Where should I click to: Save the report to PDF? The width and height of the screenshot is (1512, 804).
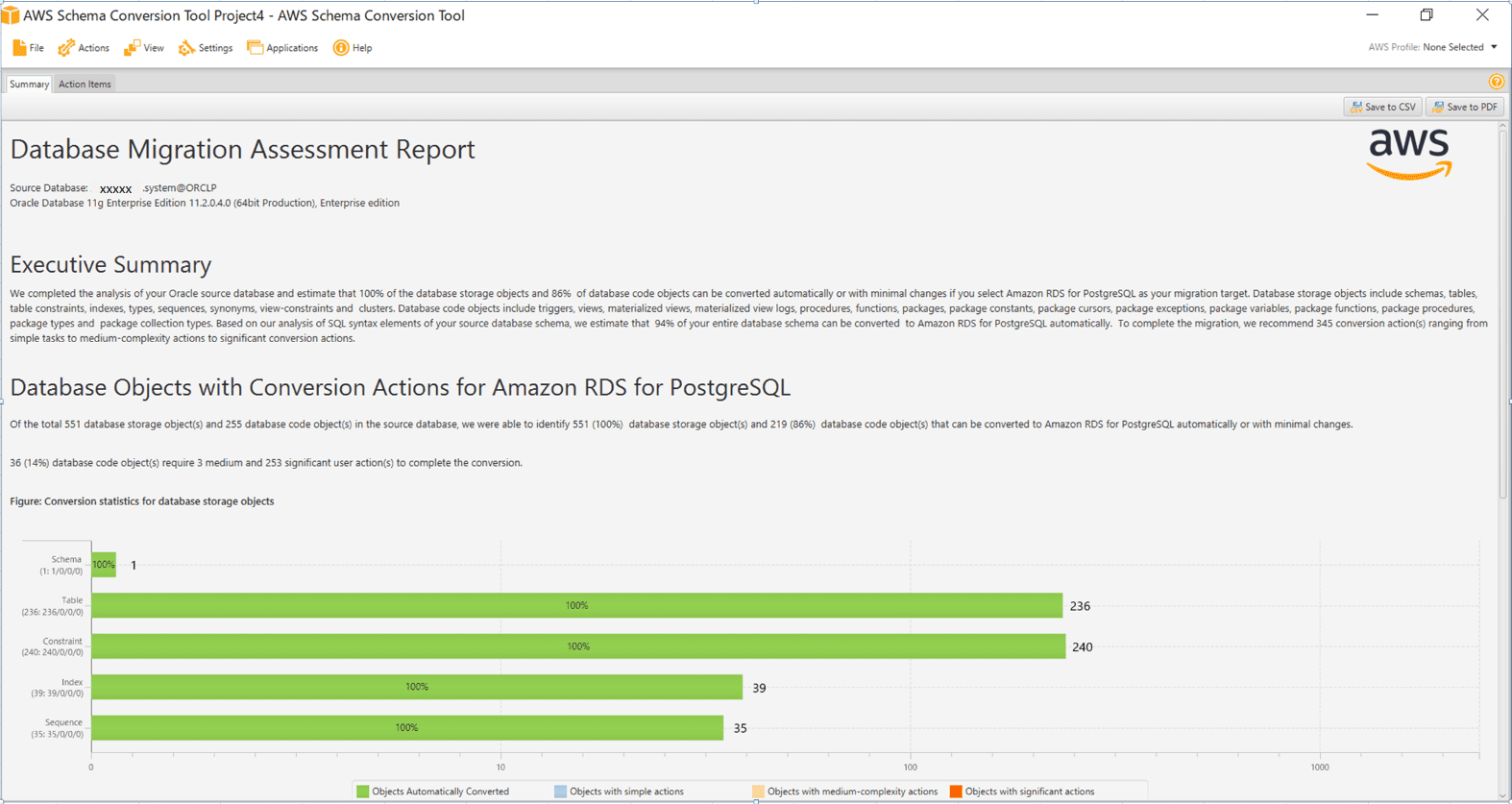point(1464,107)
